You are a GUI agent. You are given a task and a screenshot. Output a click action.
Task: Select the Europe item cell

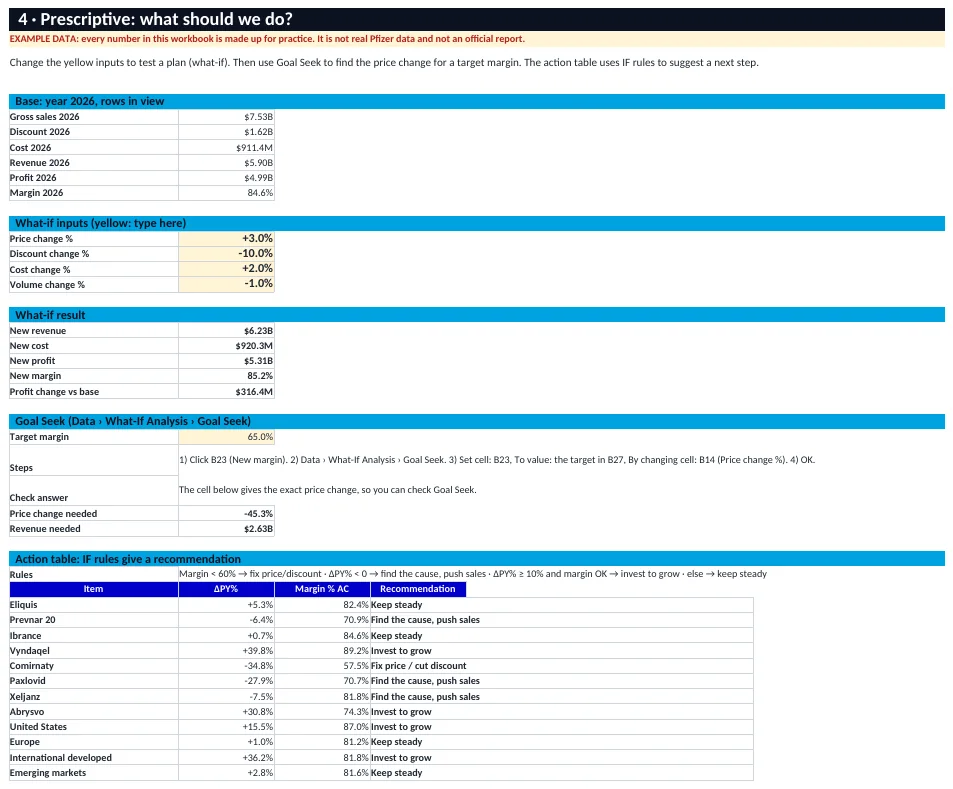pos(94,742)
